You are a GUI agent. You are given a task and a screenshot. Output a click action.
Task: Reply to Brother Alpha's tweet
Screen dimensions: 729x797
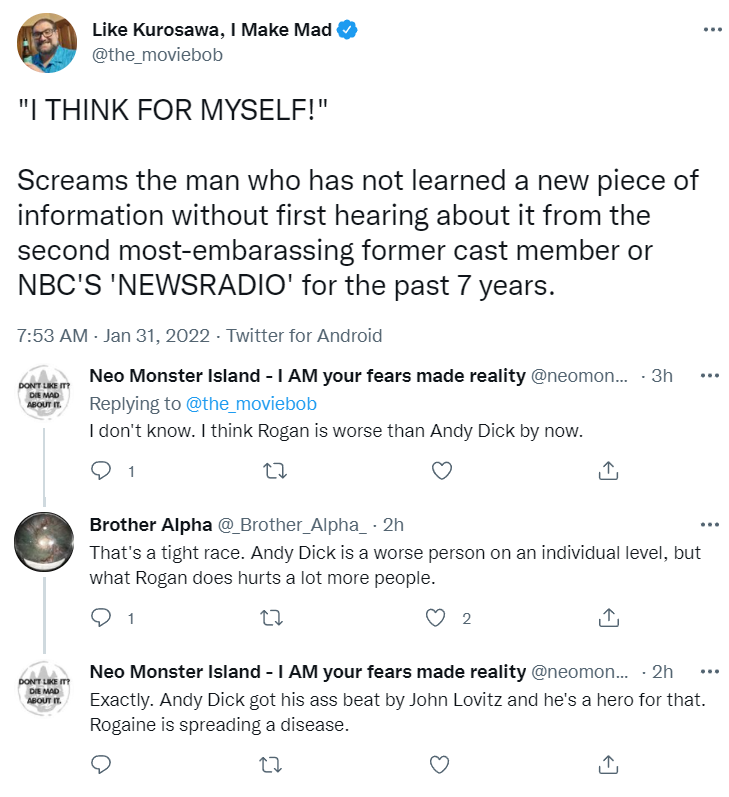click(101, 618)
